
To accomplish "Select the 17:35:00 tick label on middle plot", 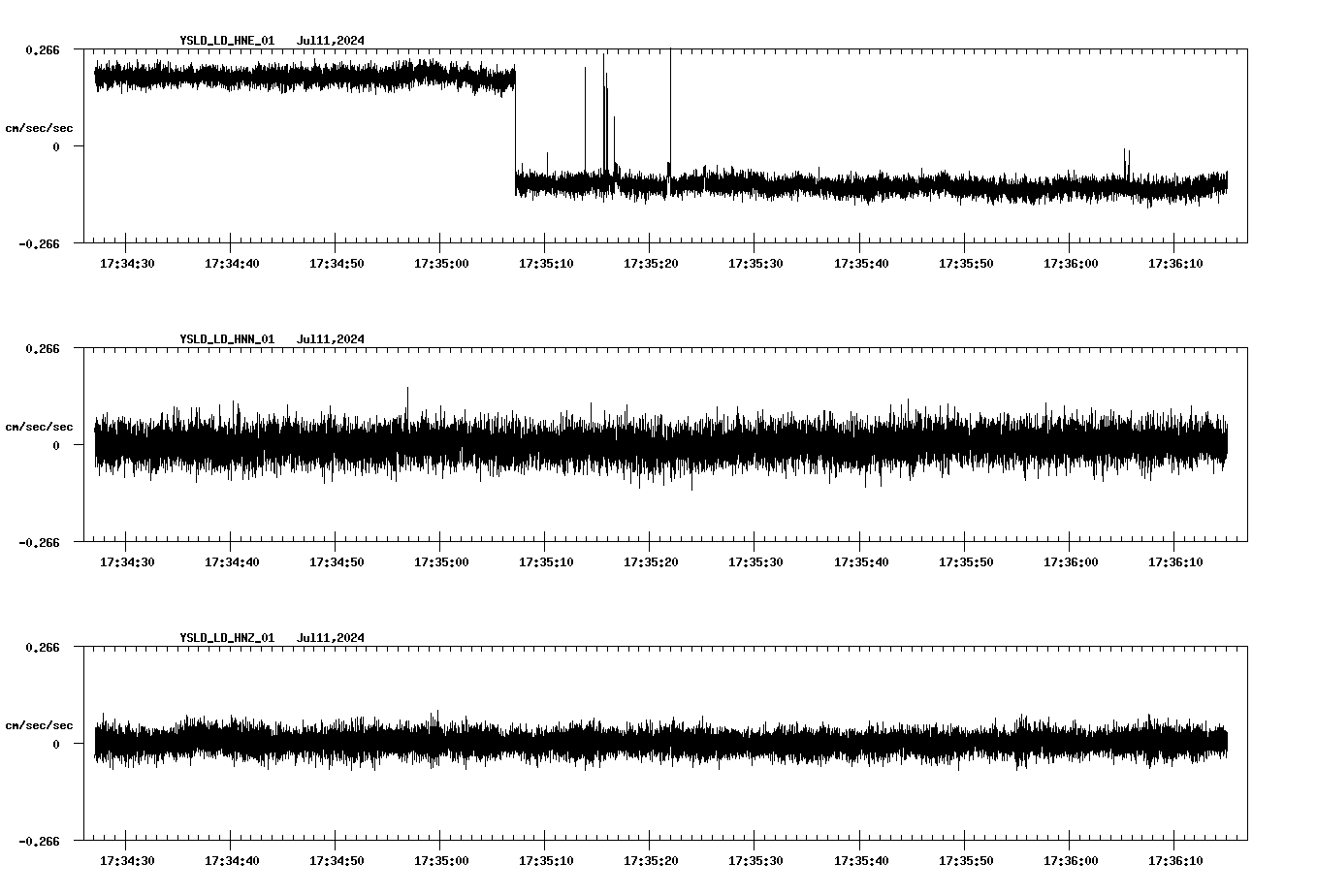I will [443, 560].
